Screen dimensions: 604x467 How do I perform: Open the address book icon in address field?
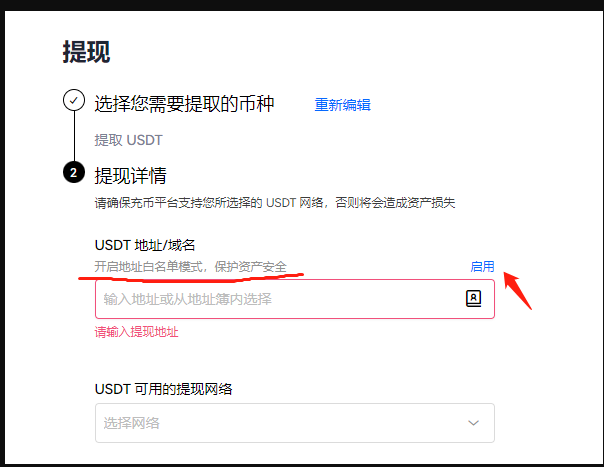[473, 299]
